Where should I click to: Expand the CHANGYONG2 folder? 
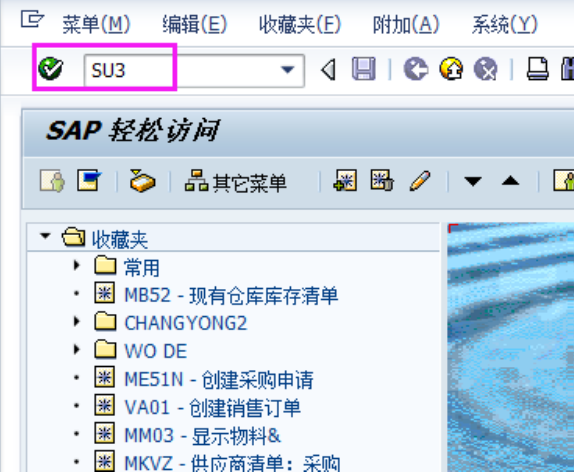pyautogui.click(x=77, y=322)
